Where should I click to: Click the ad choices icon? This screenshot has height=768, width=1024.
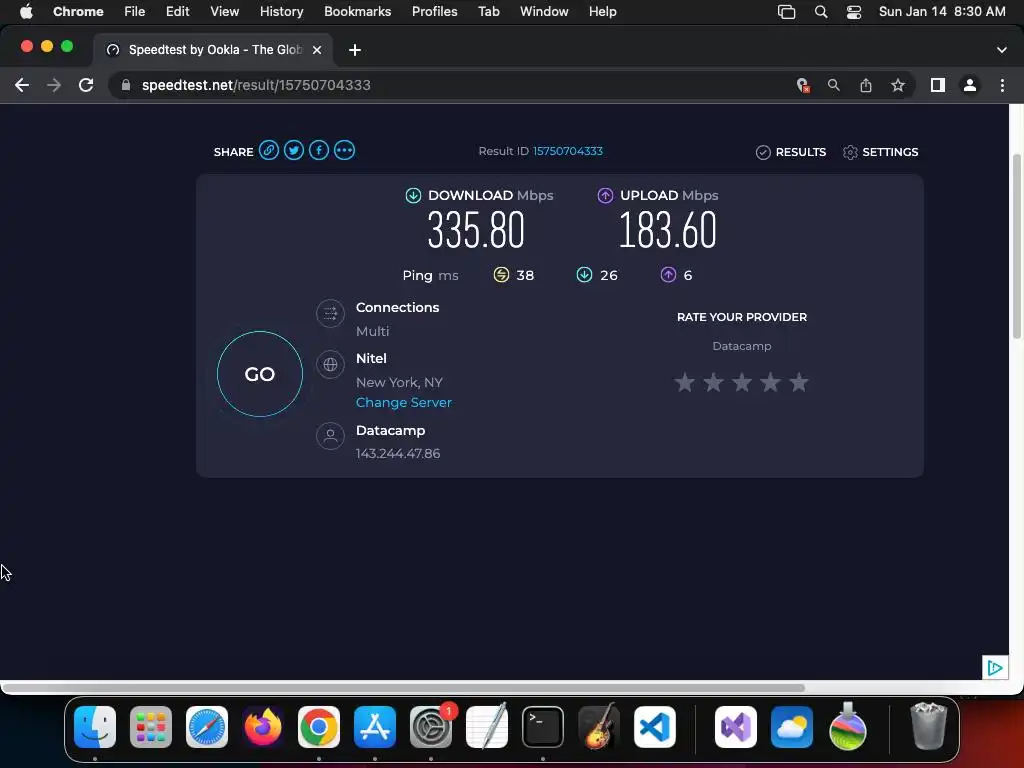point(995,667)
